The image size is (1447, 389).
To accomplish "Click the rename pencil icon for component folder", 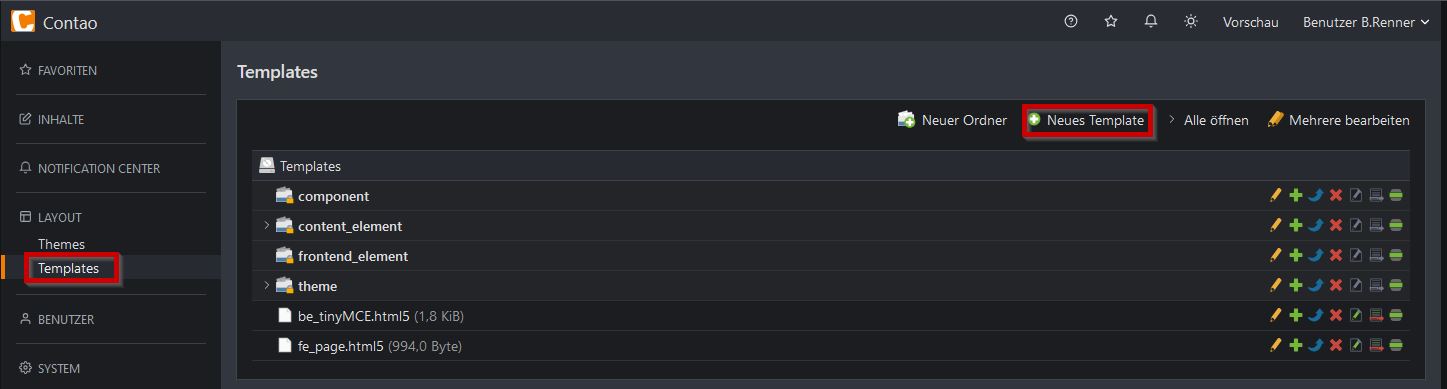I will pos(1275,196).
